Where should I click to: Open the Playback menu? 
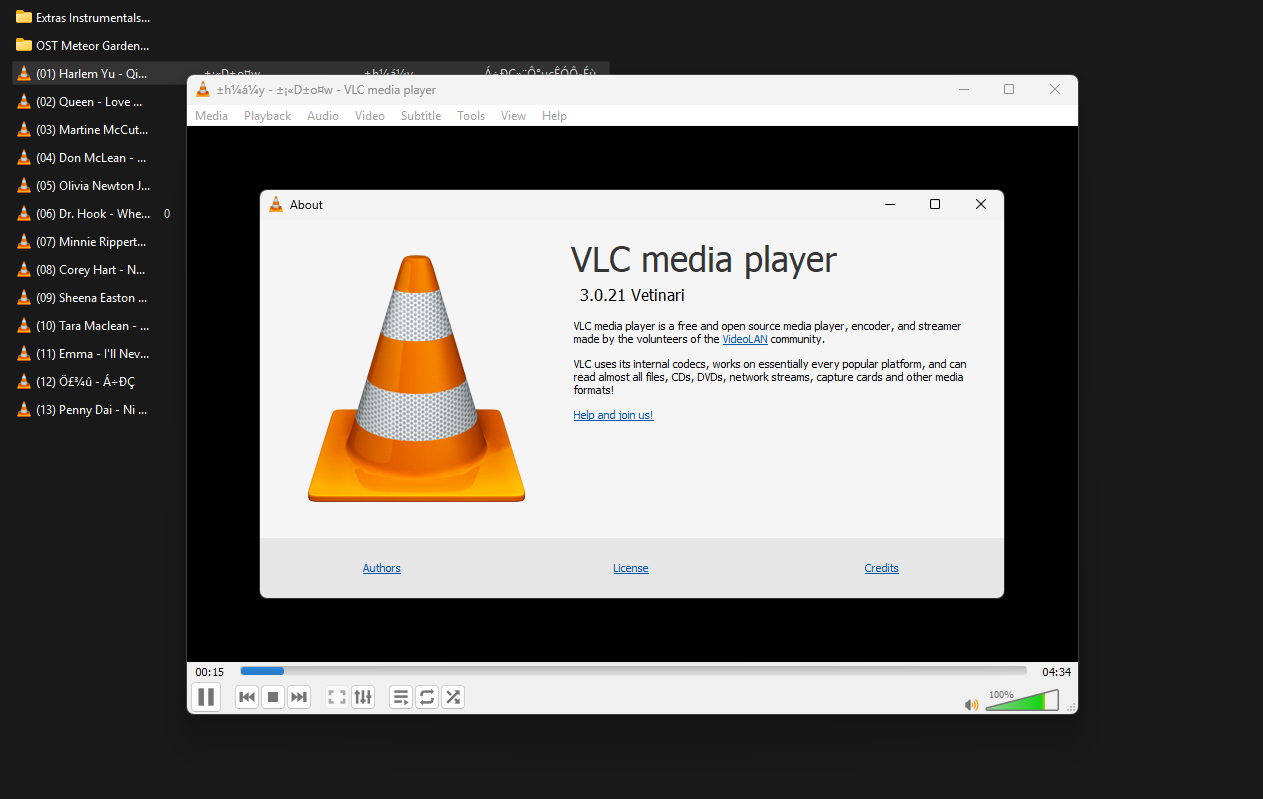coord(267,116)
